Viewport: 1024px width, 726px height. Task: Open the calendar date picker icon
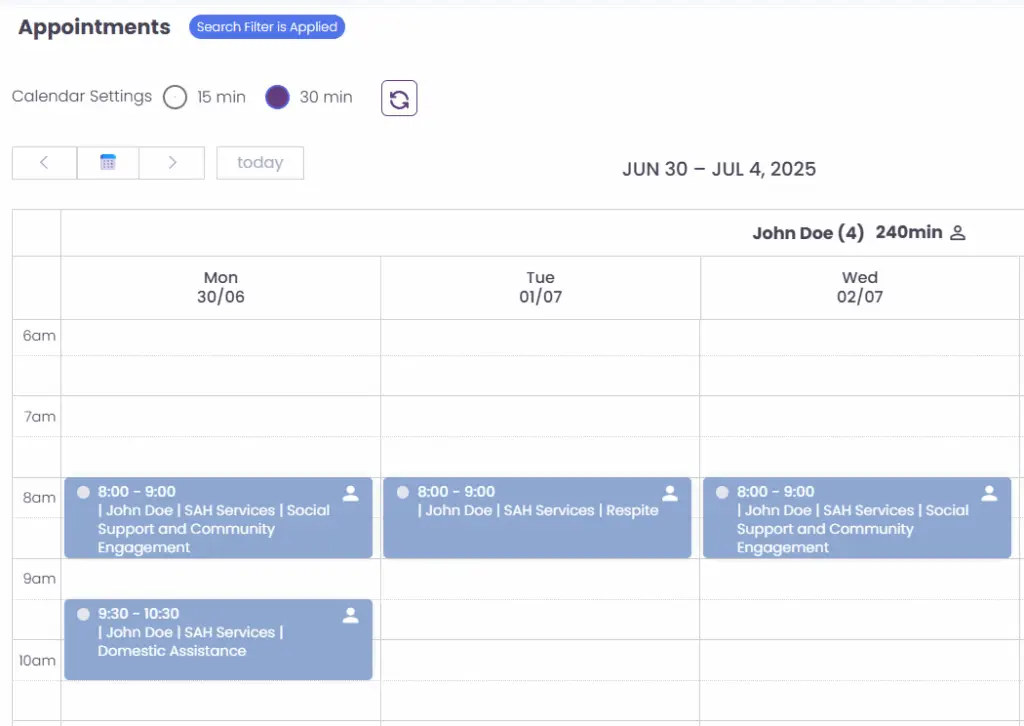click(108, 163)
